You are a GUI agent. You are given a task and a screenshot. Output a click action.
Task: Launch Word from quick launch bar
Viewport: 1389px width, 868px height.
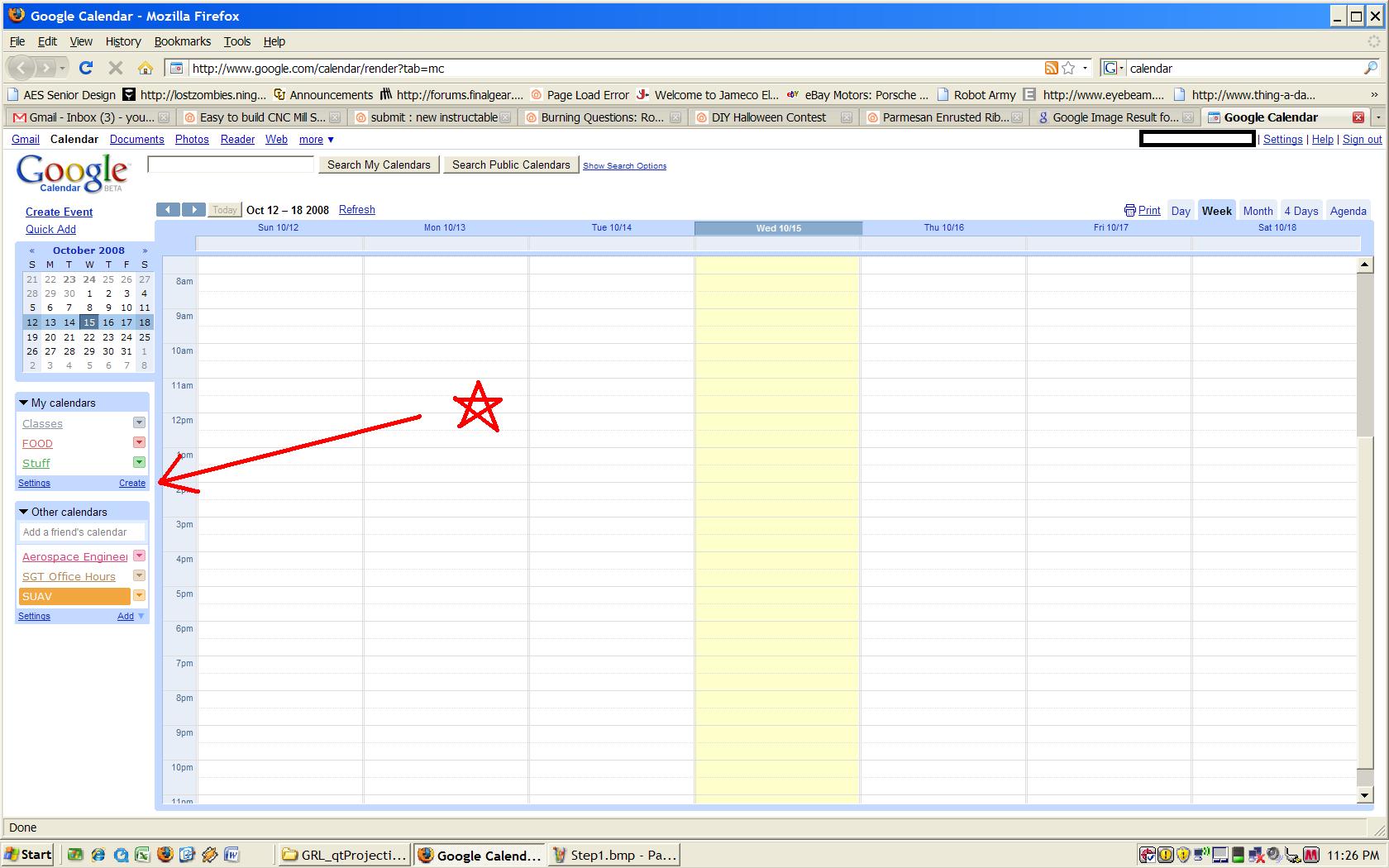pyautogui.click(x=231, y=855)
